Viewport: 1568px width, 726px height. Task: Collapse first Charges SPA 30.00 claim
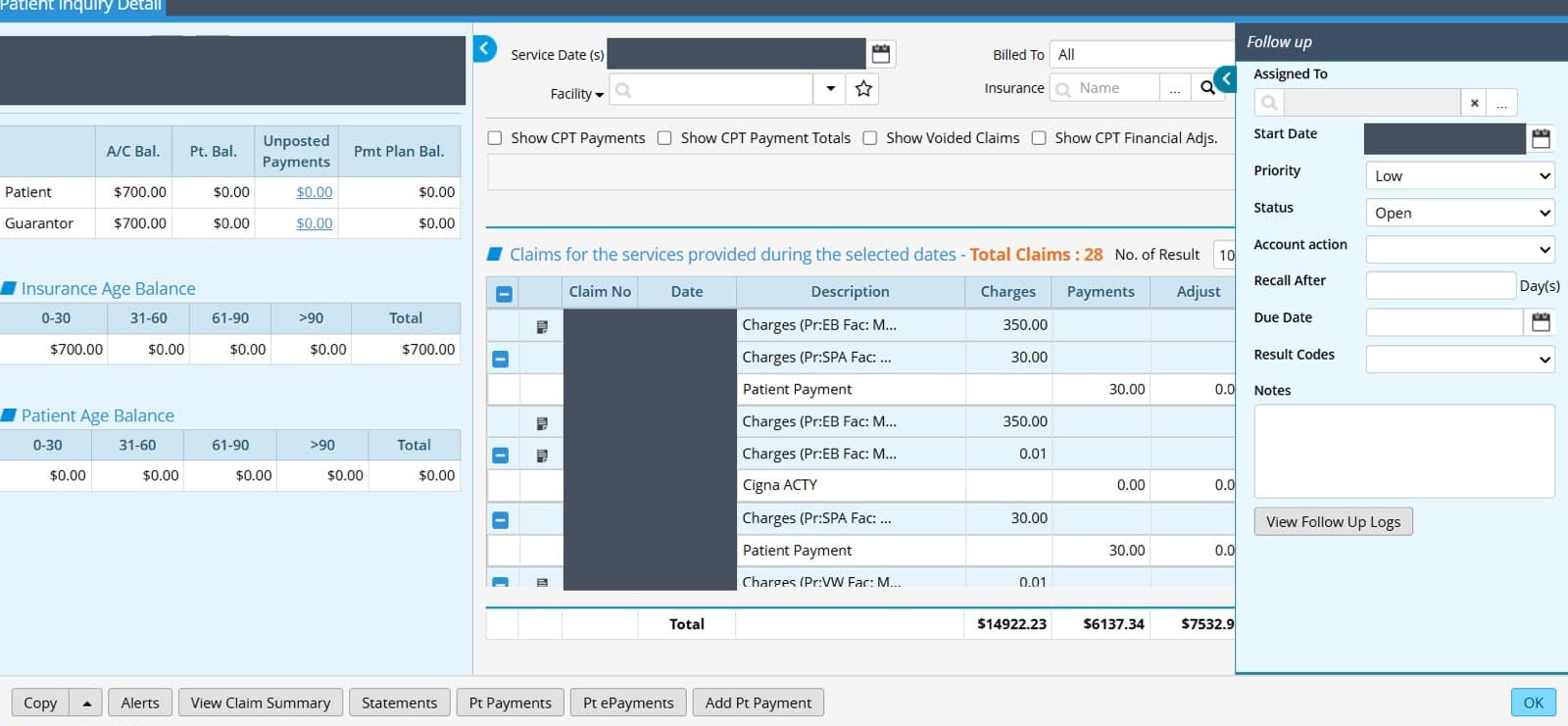(x=500, y=360)
